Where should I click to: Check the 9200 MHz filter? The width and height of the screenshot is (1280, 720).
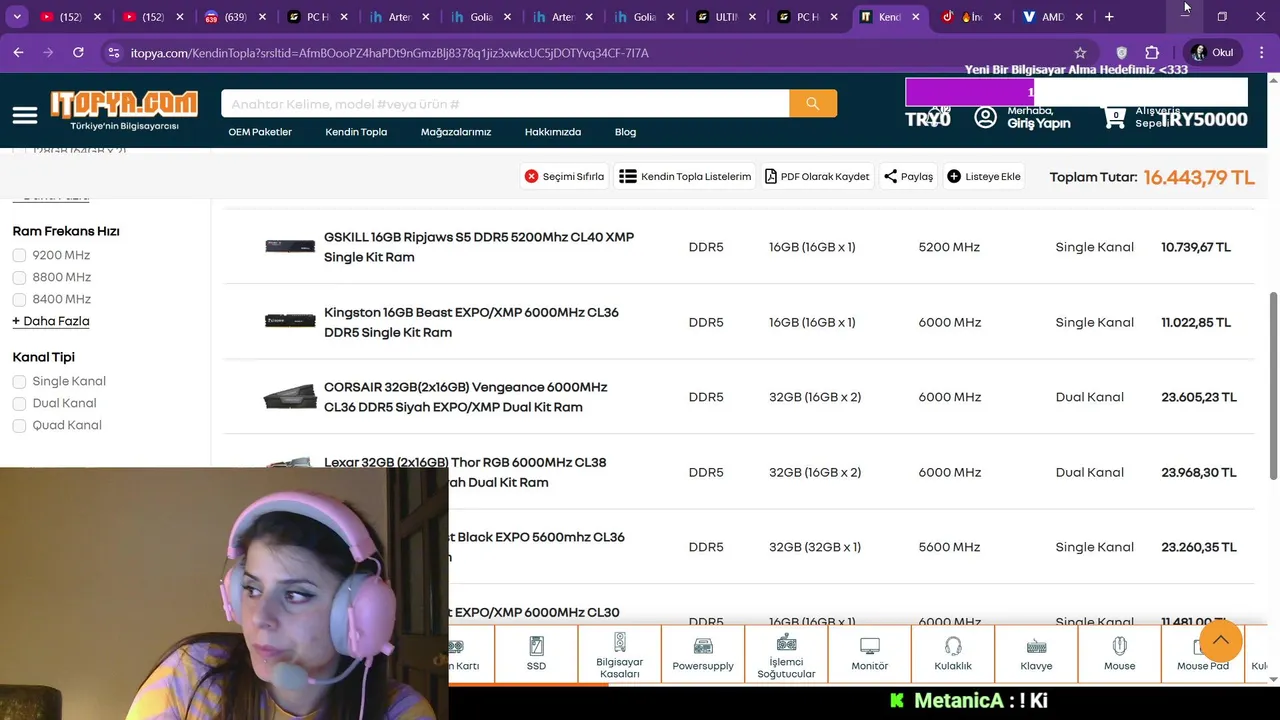[x=19, y=255]
